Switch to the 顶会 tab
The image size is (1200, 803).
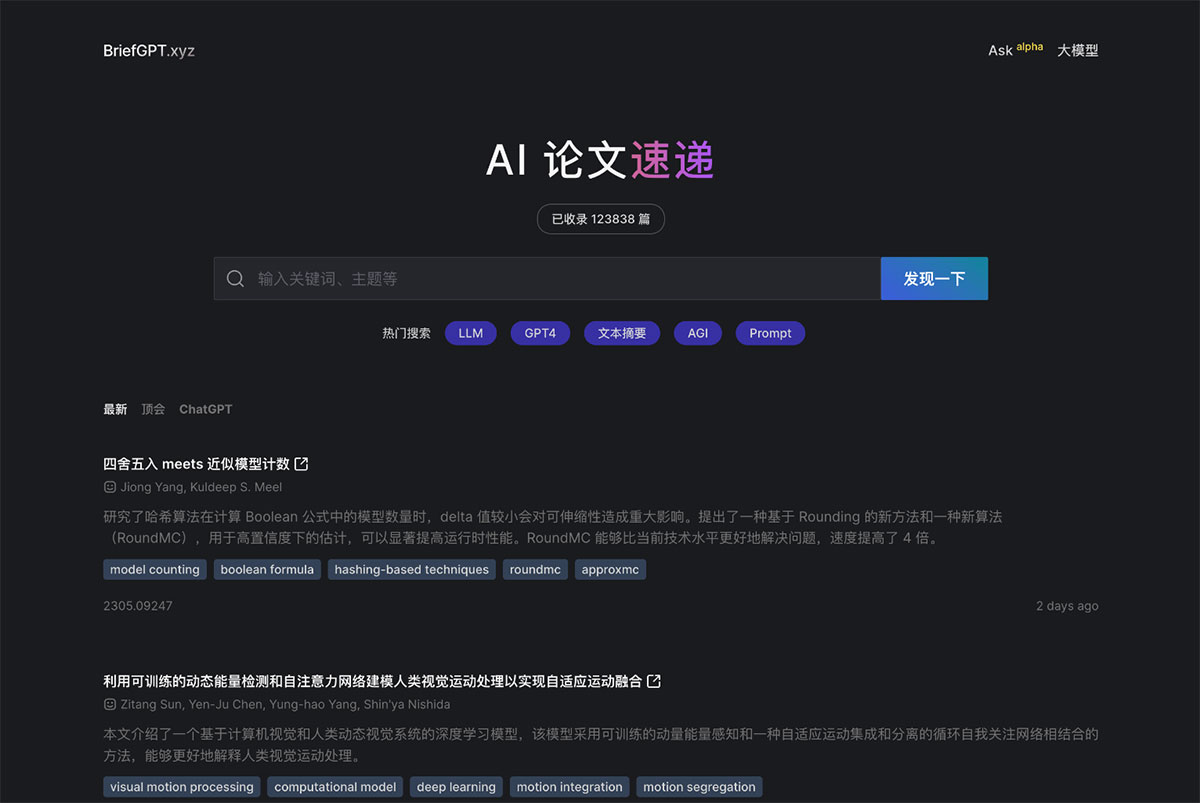[x=152, y=409]
